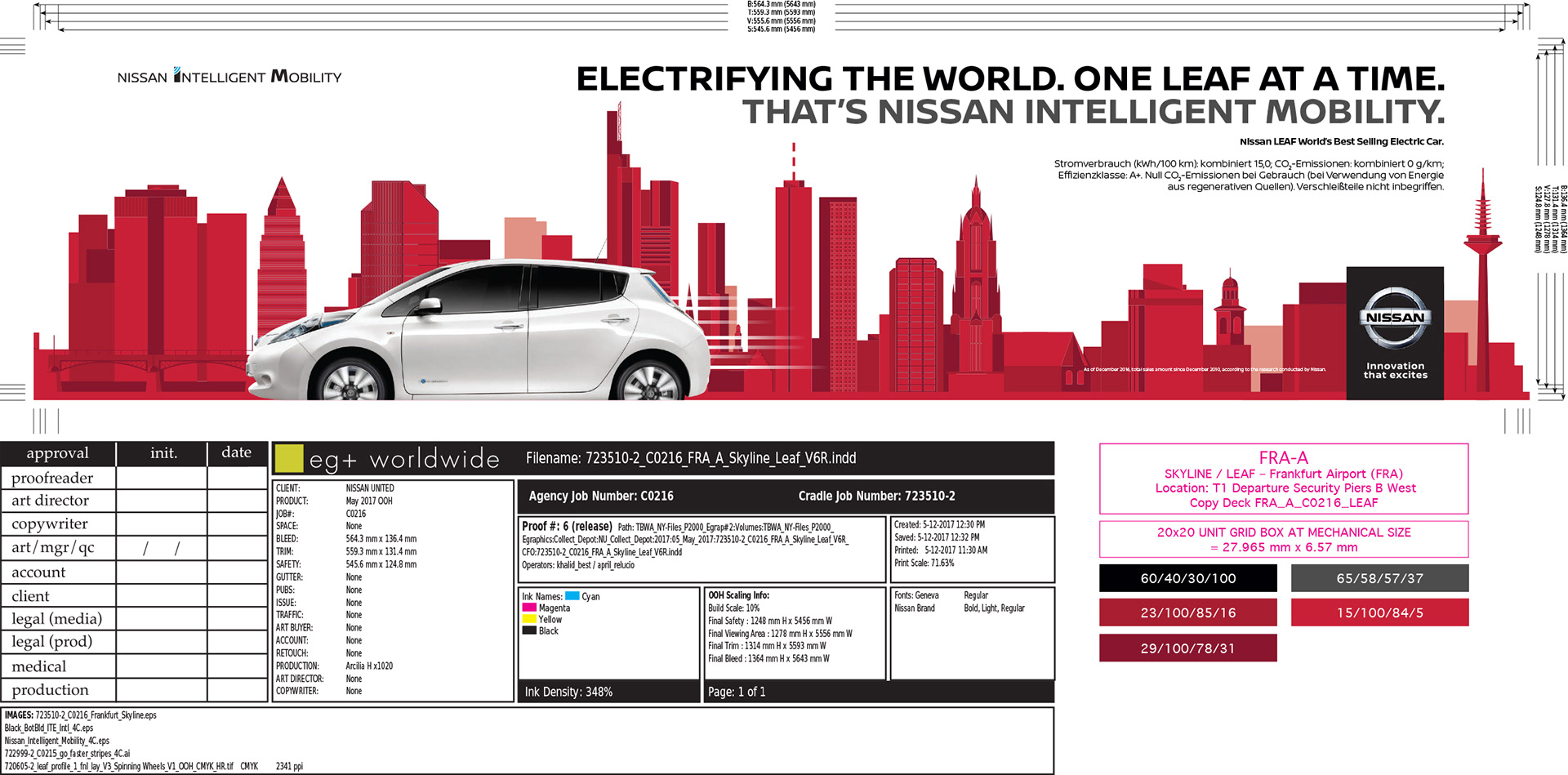The height and width of the screenshot is (775, 1568).
Task: Click the 'TRIM: 559.3 mm x 131.4 mm' row
Action: pyautogui.click(x=346, y=551)
